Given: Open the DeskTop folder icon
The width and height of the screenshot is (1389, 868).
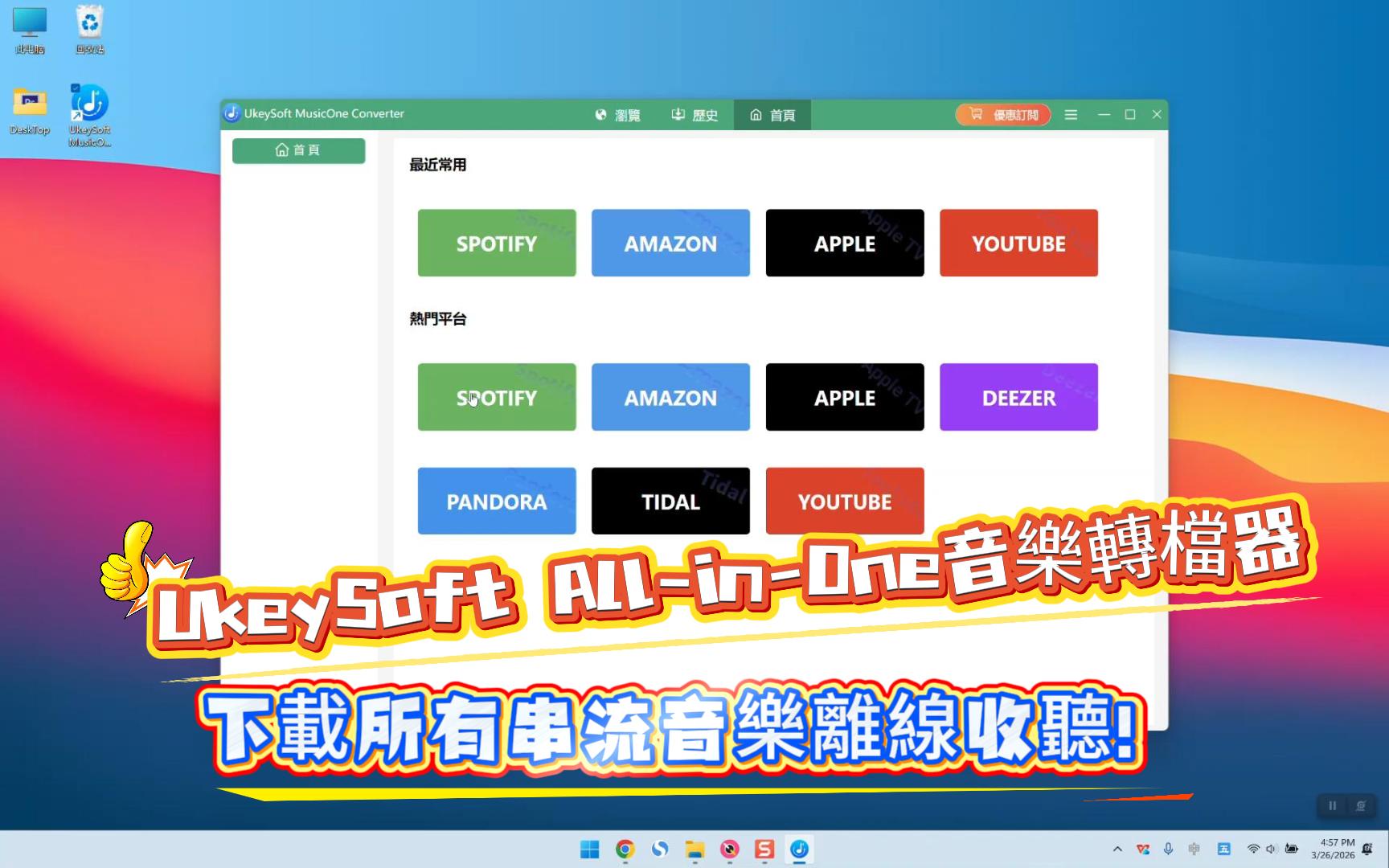Looking at the screenshot, I should [x=30, y=112].
